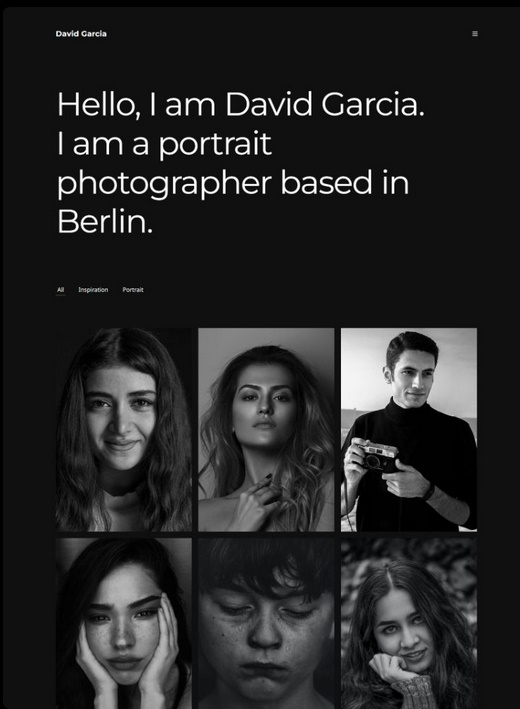Click the vintage camera in man's hands

pos(376,455)
